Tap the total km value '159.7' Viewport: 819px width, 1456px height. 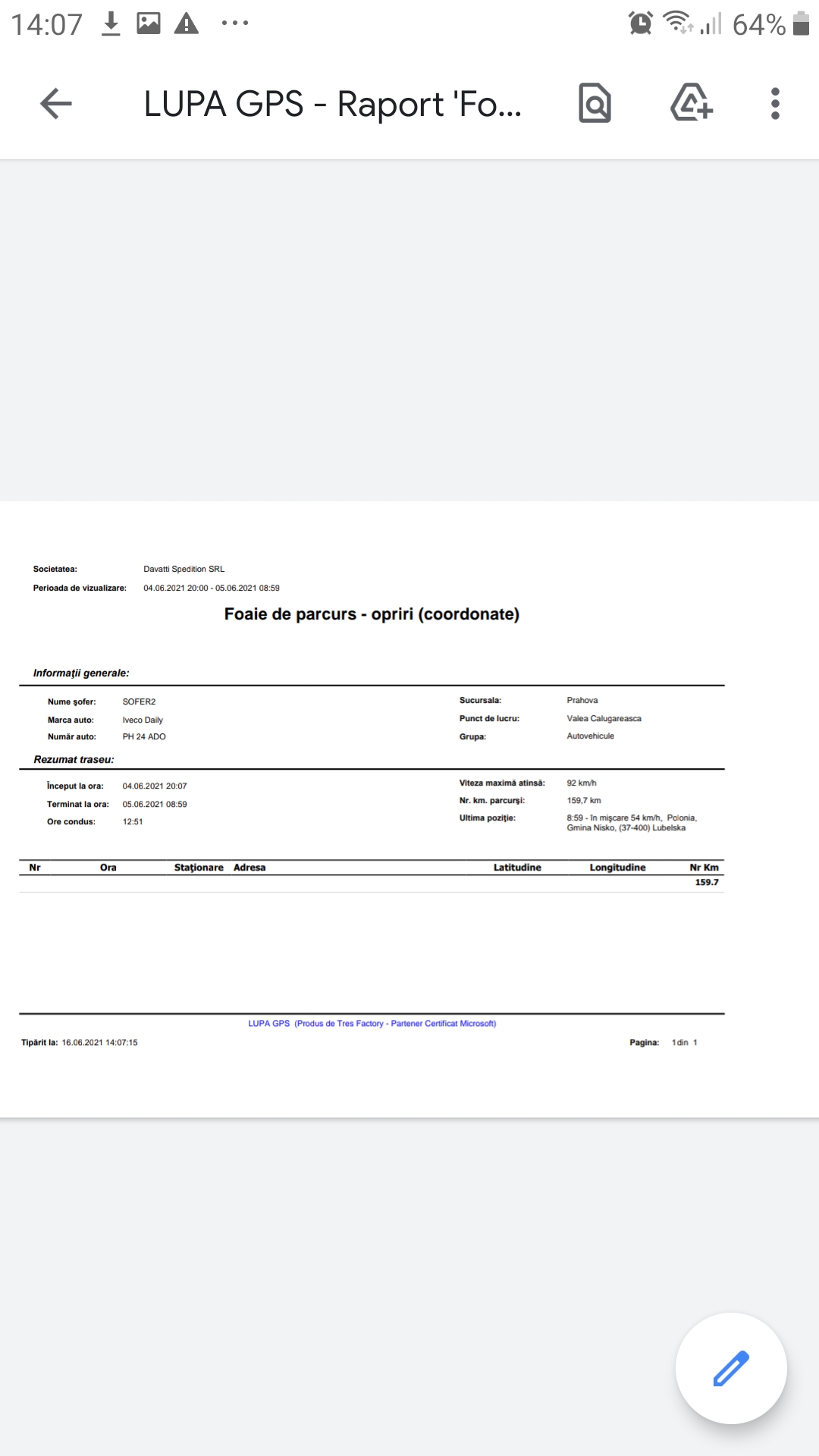click(707, 882)
